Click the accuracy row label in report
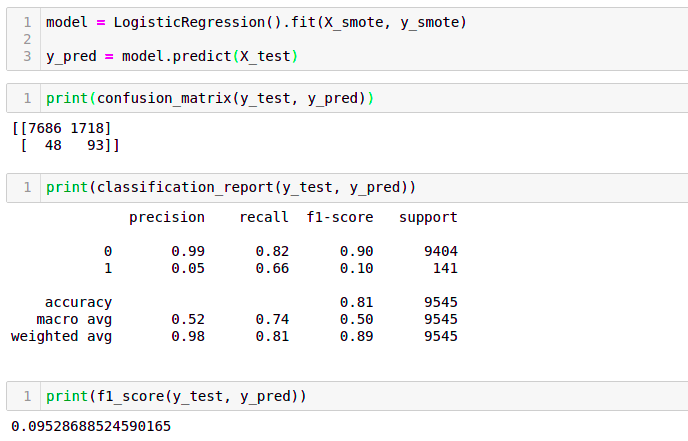688x441 pixels. [78, 302]
